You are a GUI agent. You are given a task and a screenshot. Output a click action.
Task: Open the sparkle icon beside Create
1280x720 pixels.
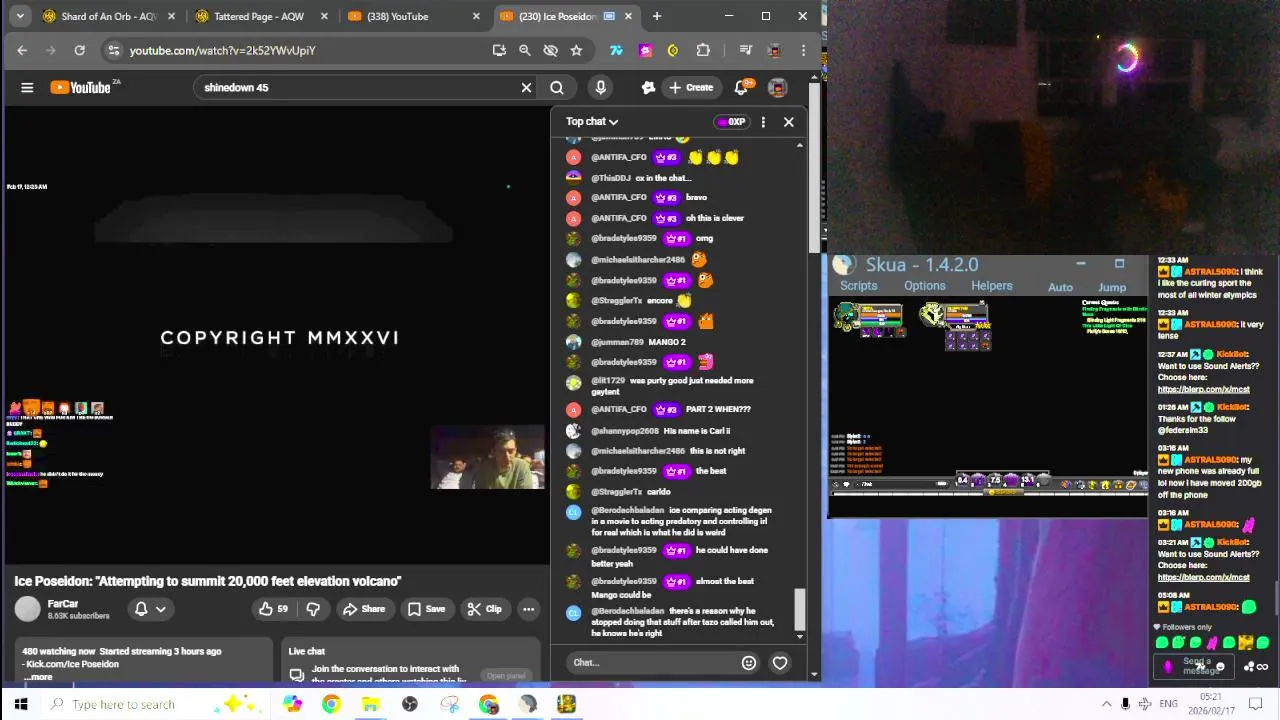click(x=648, y=87)
